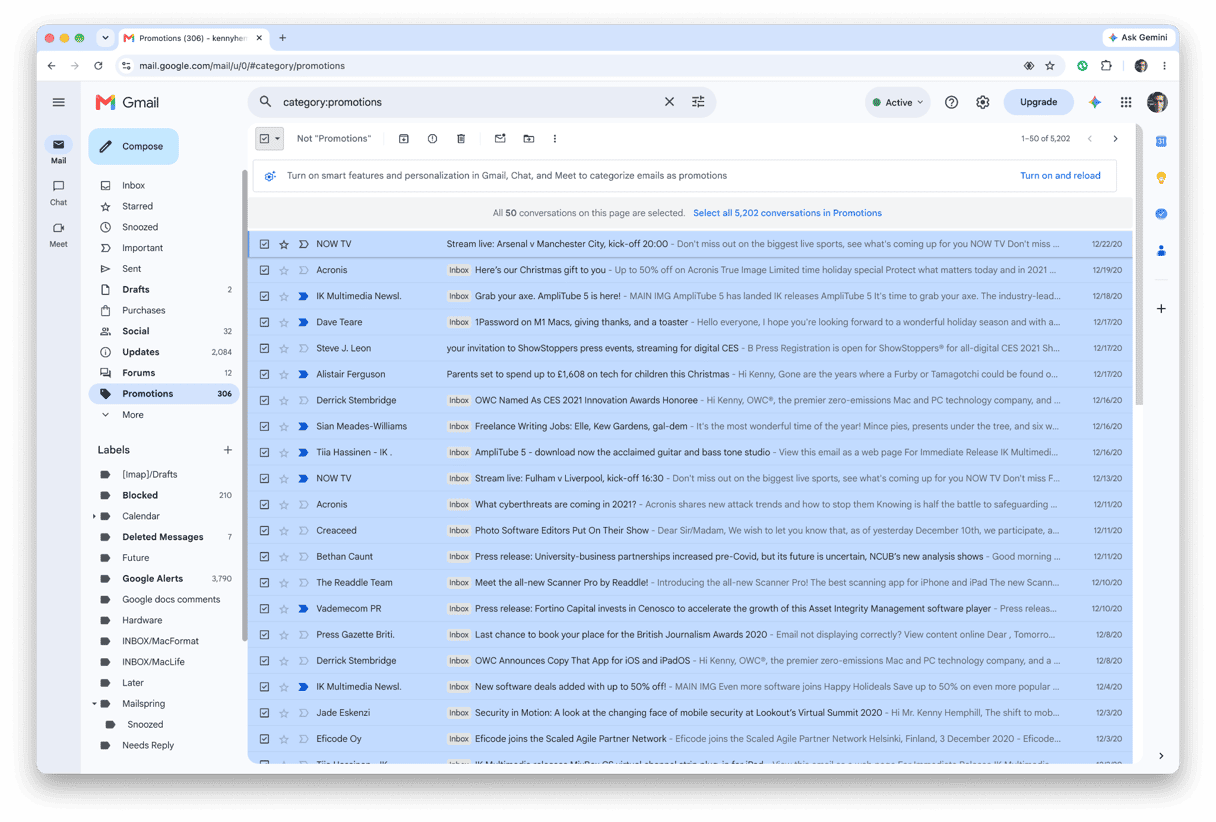Toggle importance marker on Vademecom PR email
The width and height of the screenshot is (1216, 822).
(x=303, y=608)
